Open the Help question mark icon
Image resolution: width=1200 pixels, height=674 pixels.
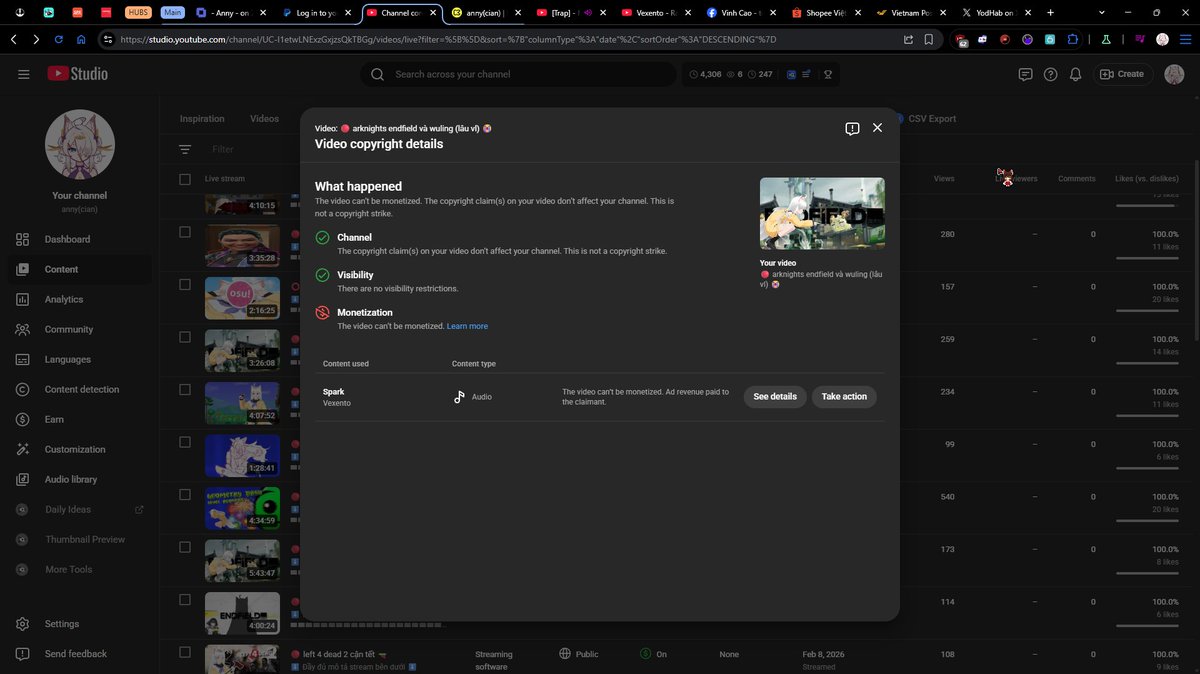coord(1050,74)
